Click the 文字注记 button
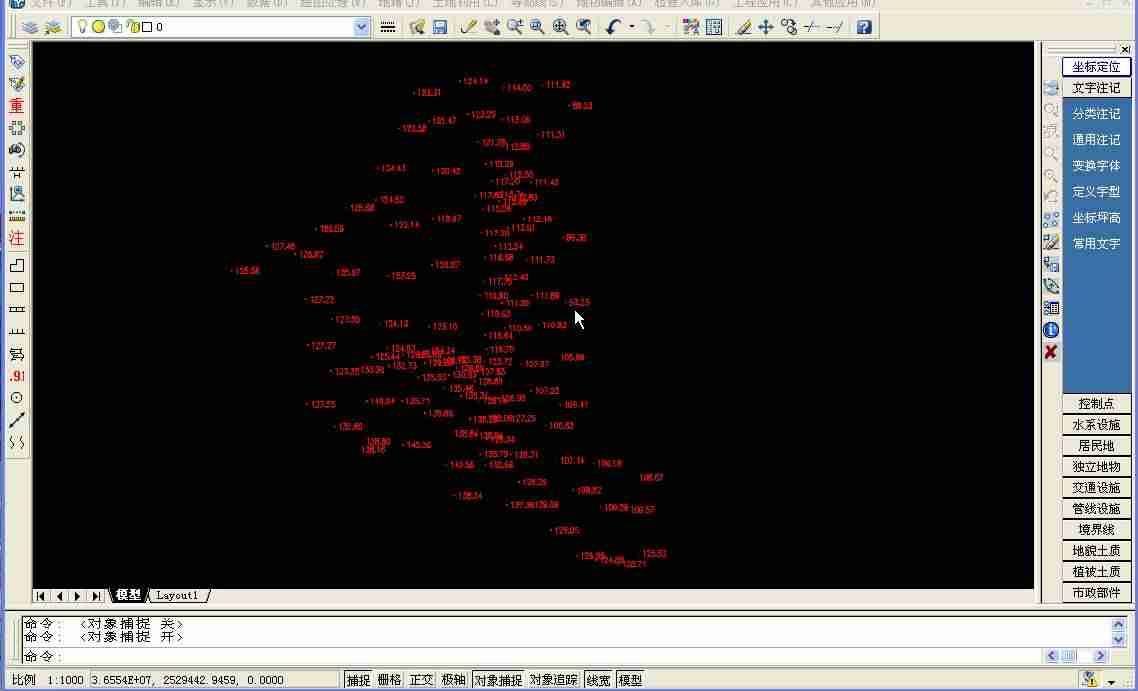The image size is (1138, 691). 1096,88
